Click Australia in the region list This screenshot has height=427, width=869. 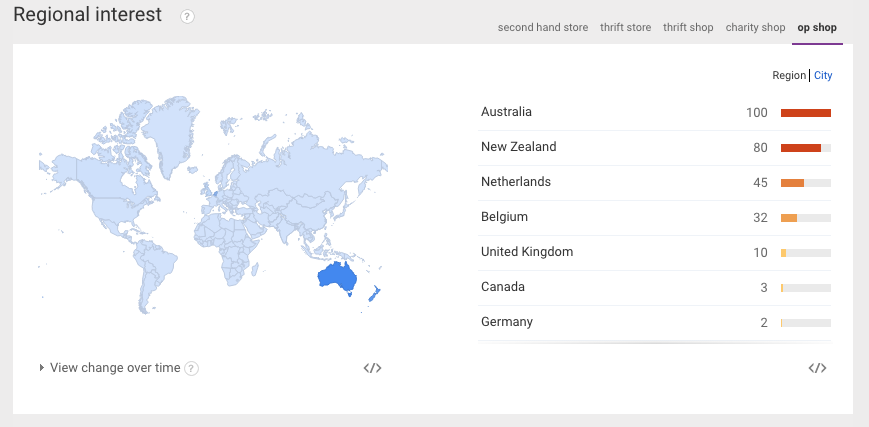506,112
